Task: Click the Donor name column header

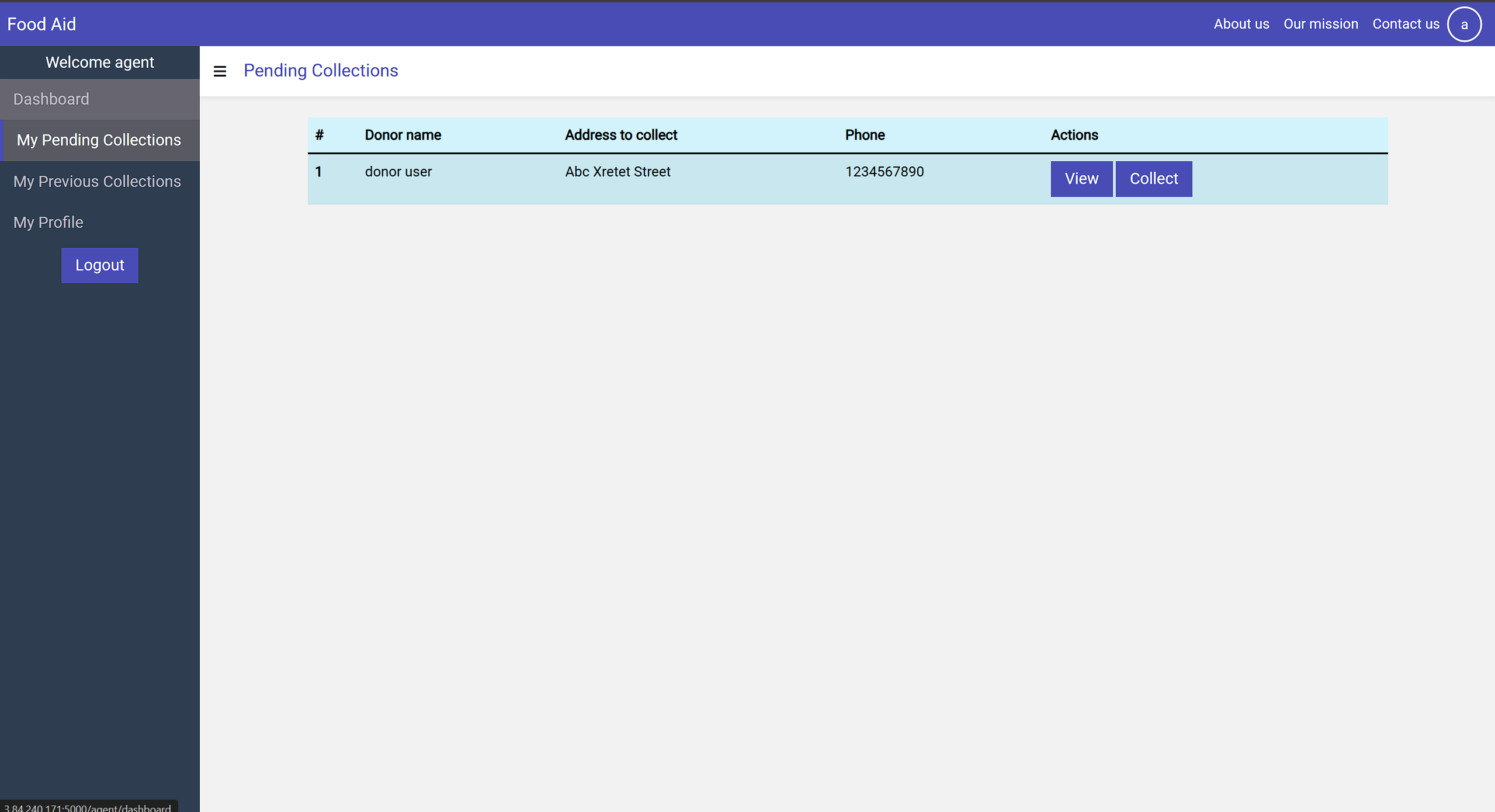Action: tap(403, 135)
